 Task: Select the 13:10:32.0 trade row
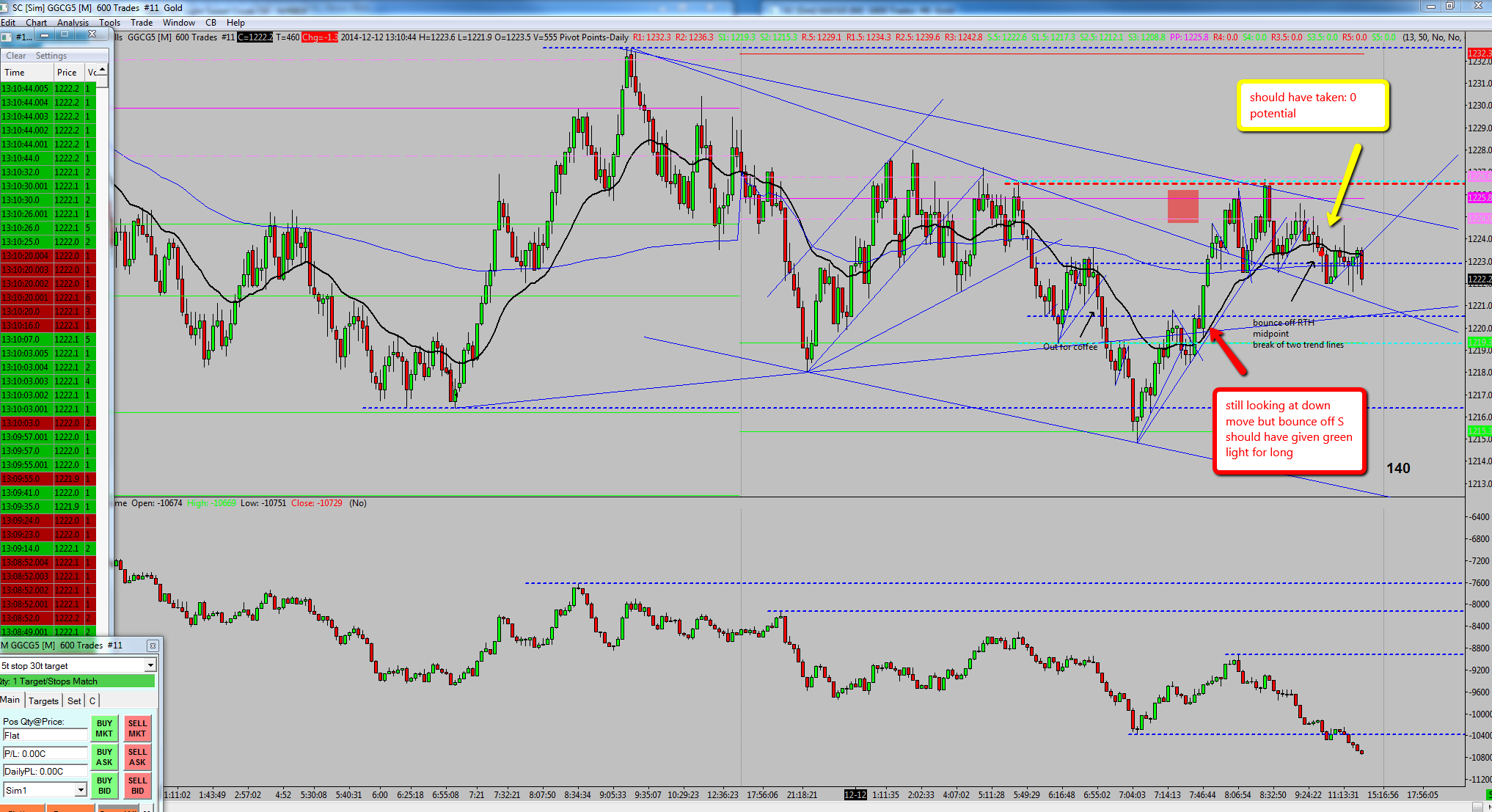48,172
